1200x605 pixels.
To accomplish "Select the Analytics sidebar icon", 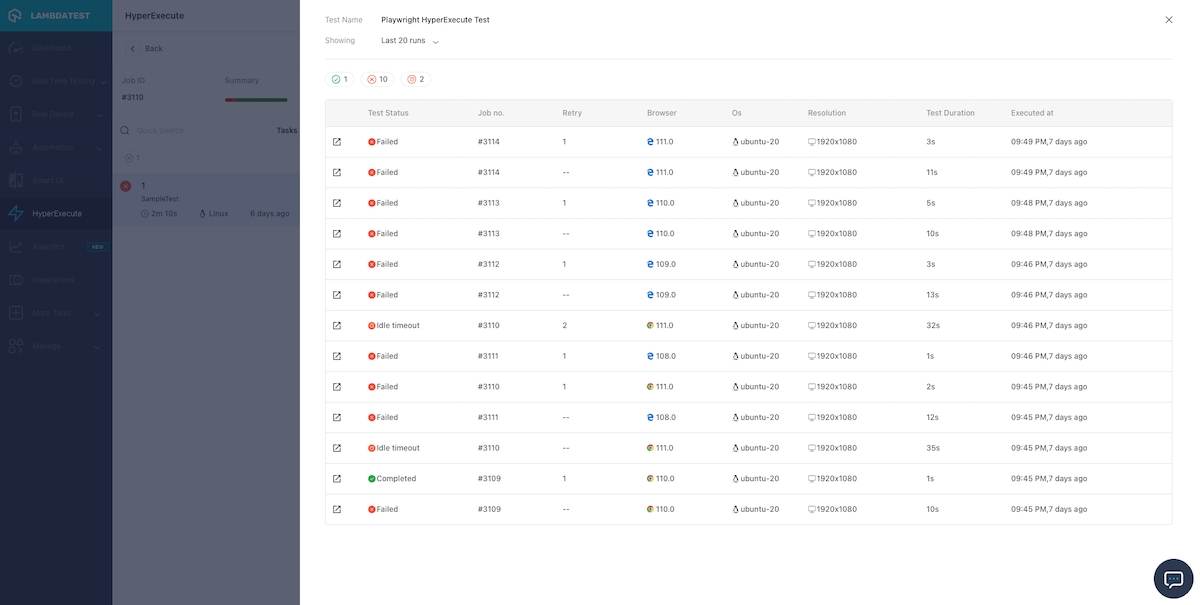I will [x=15, y=245].
